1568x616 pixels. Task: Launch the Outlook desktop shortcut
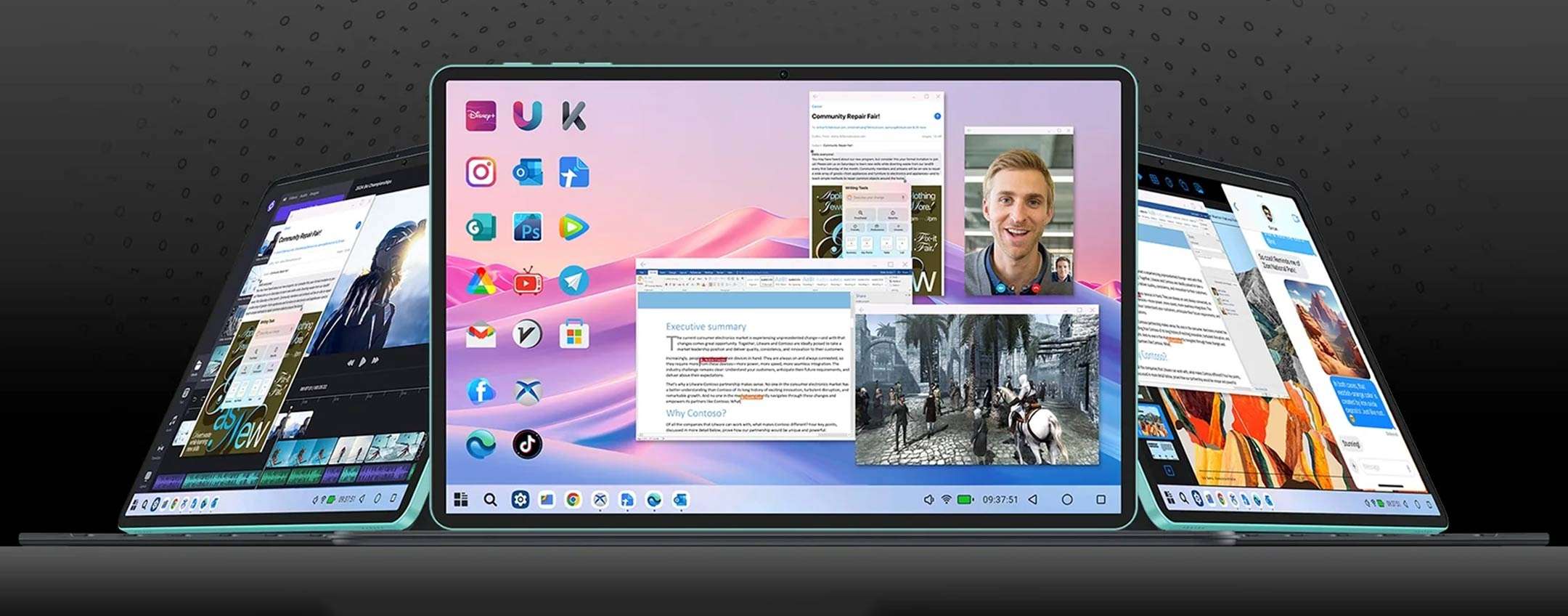click(527, 172)
